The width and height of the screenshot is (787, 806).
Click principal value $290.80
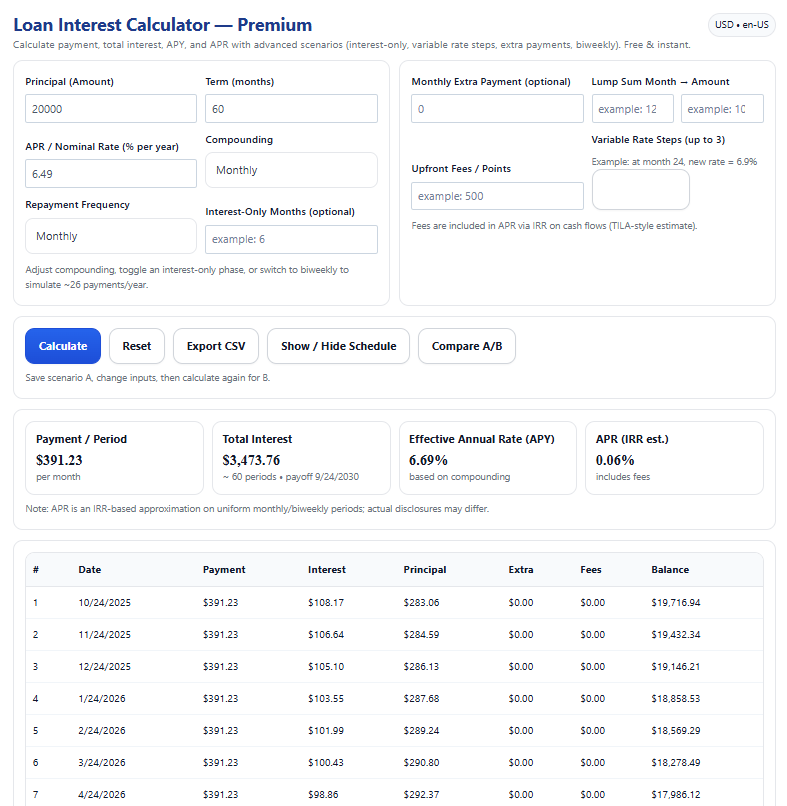coord(422,762)
